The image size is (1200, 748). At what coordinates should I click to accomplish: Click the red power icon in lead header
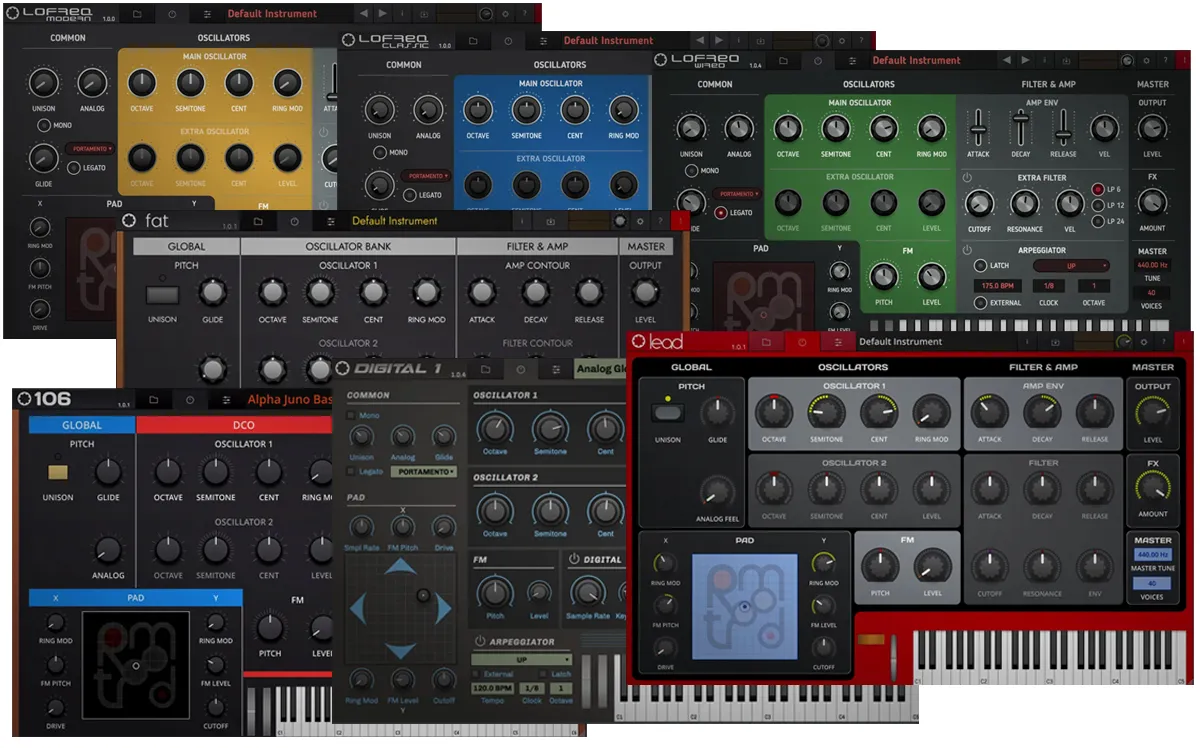point(802,342)
